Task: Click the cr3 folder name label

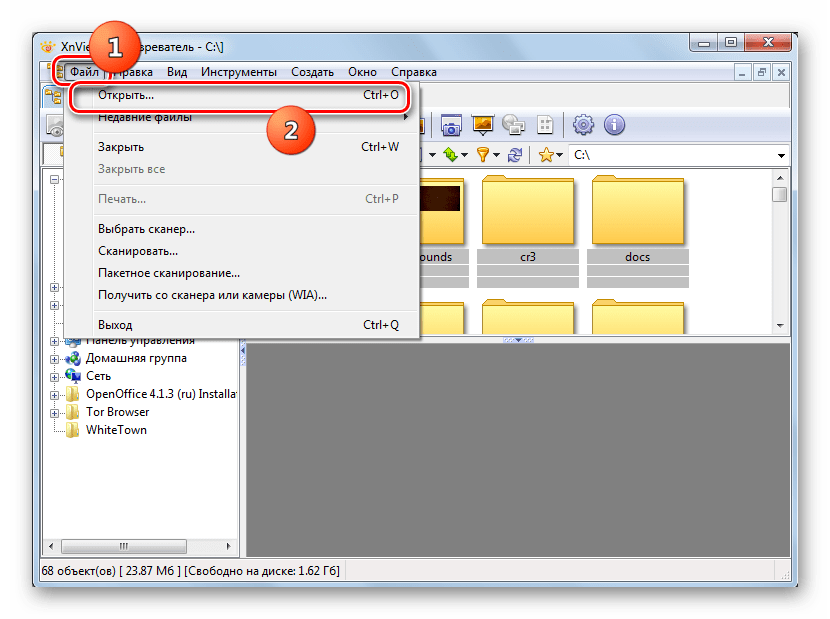Action: [x=528, y=257]
